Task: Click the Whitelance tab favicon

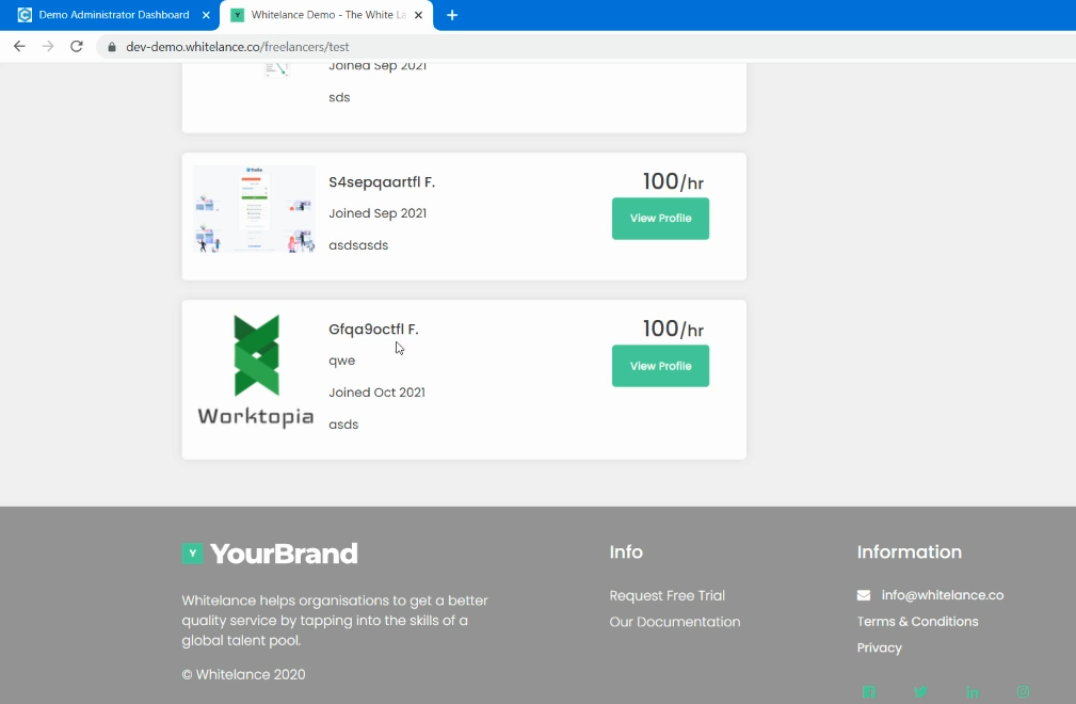Action: pos(237,15)
